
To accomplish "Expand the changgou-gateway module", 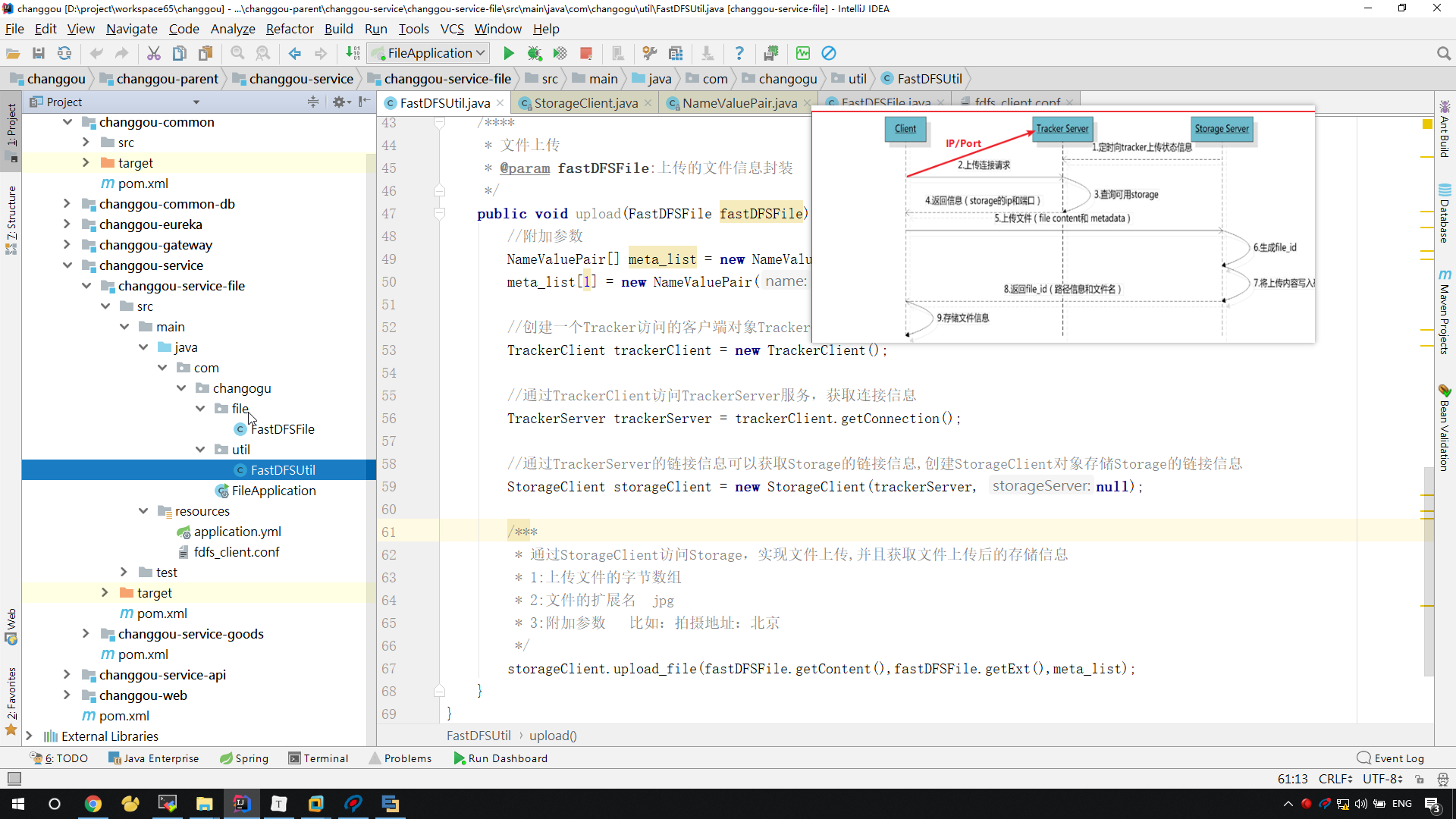I will point(67,245).
